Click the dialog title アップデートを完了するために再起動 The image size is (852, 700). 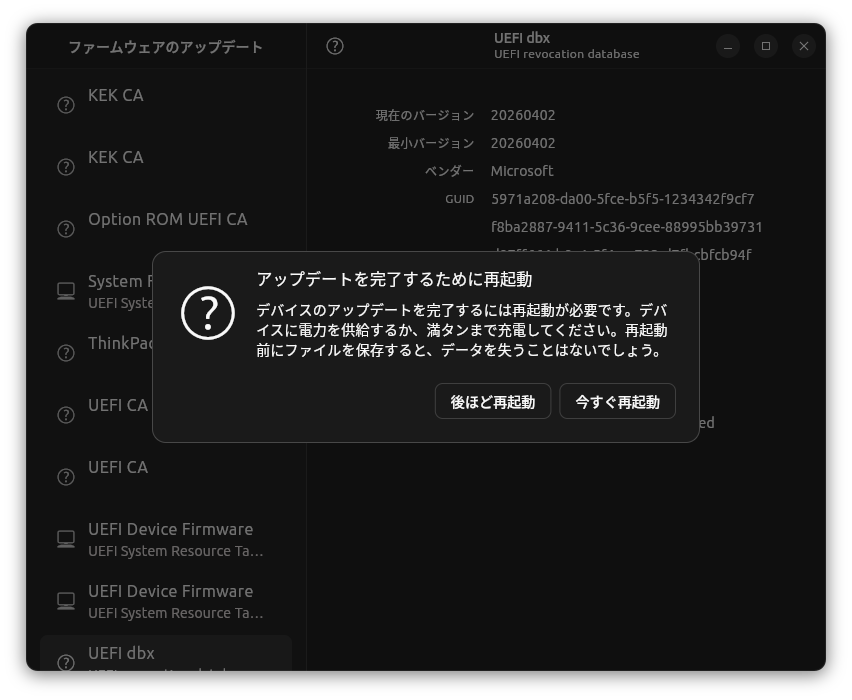394,279
